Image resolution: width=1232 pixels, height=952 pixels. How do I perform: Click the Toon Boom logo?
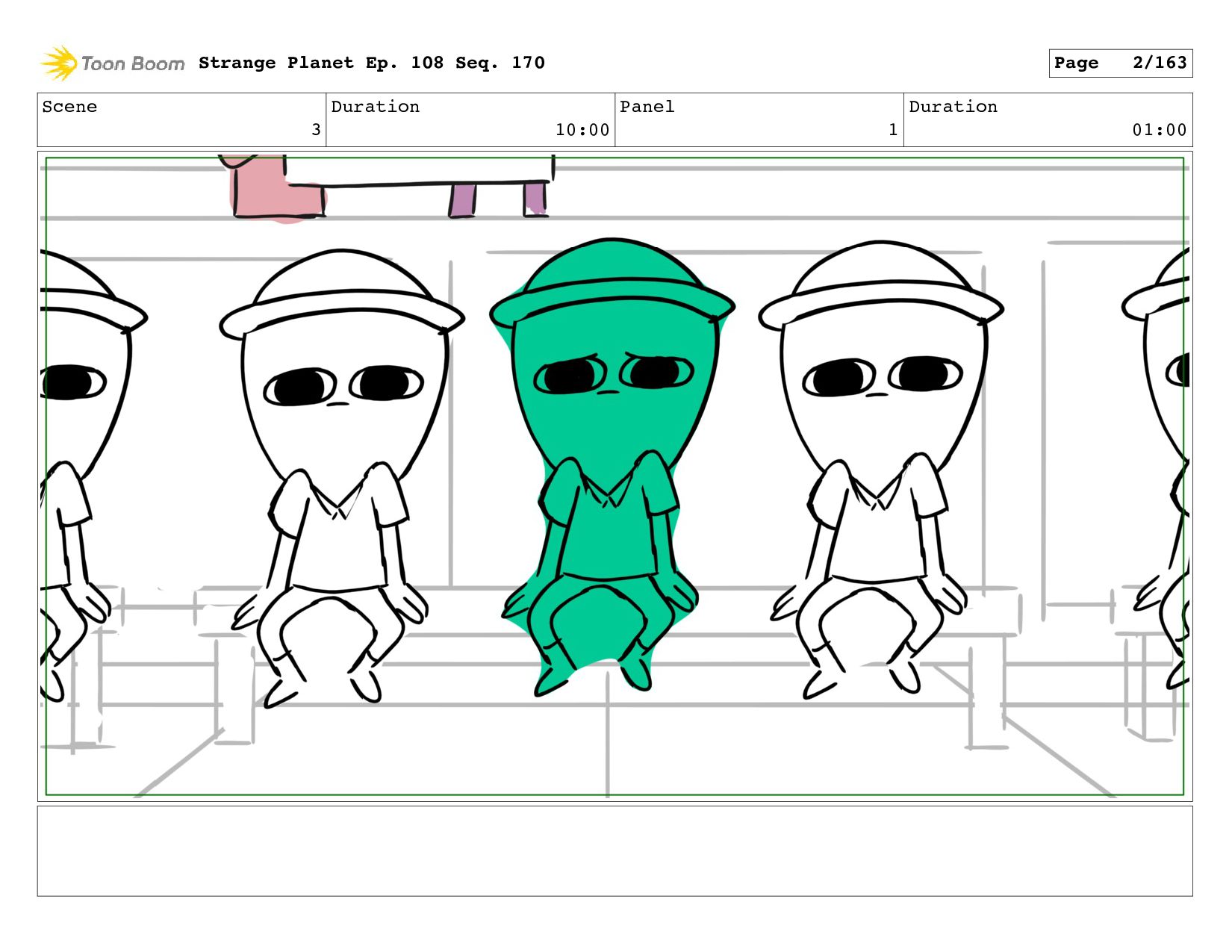click(x=112, y=63)
